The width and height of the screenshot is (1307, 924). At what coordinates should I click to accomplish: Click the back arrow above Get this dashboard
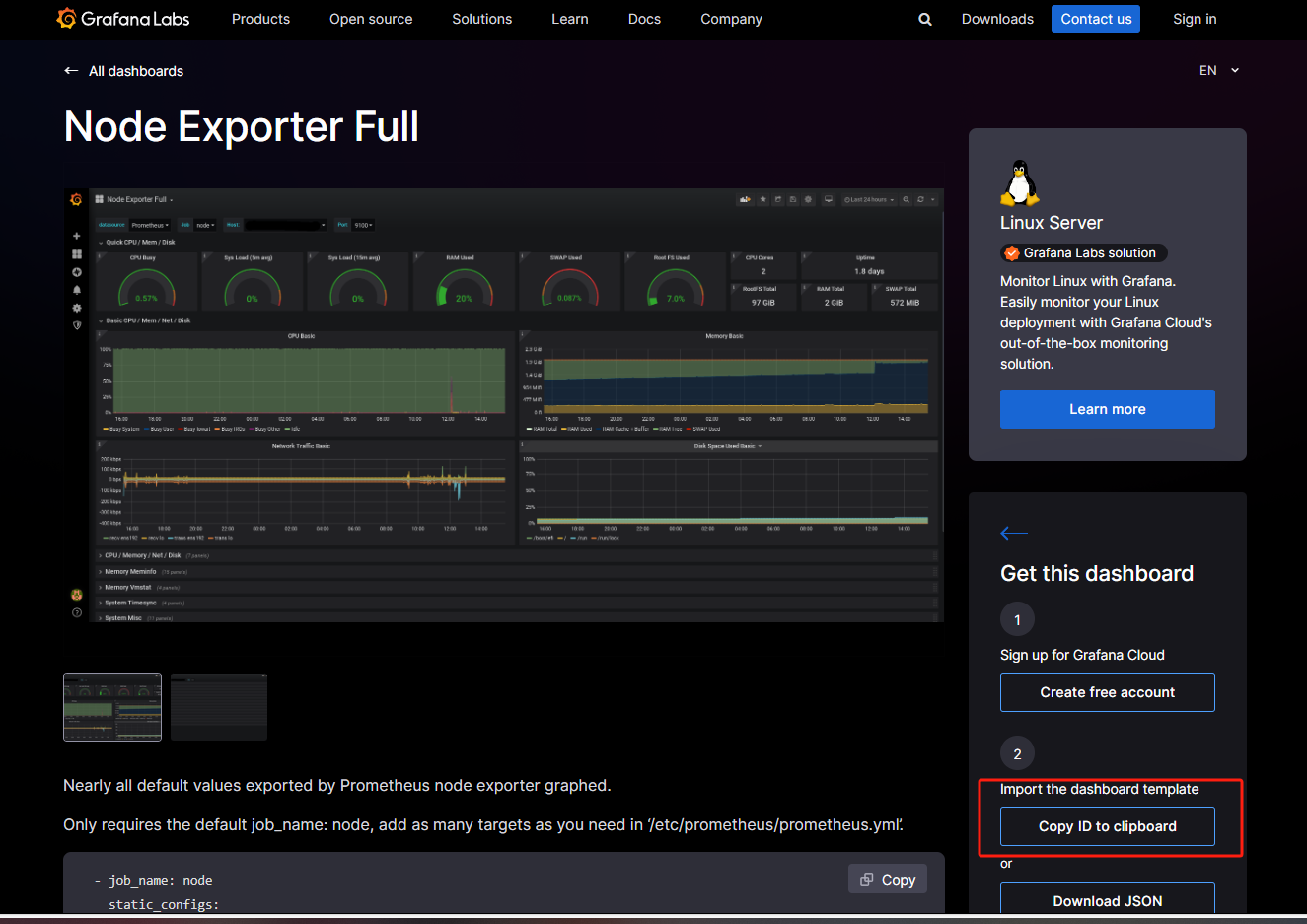[x=1014, y=533]
